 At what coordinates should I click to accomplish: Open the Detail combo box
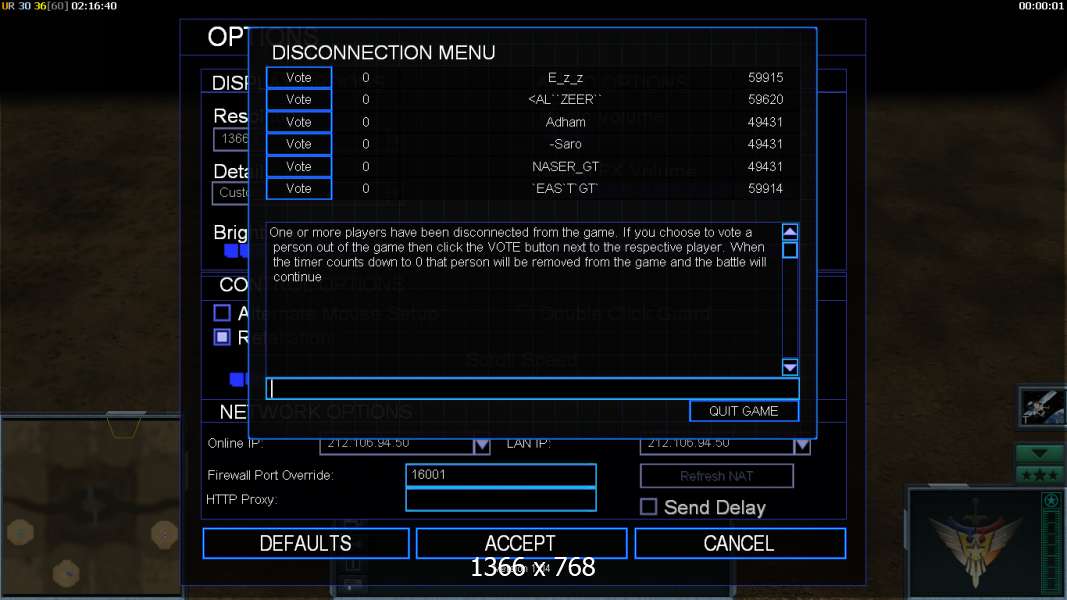pyautogui.click(x=231, y=193)
